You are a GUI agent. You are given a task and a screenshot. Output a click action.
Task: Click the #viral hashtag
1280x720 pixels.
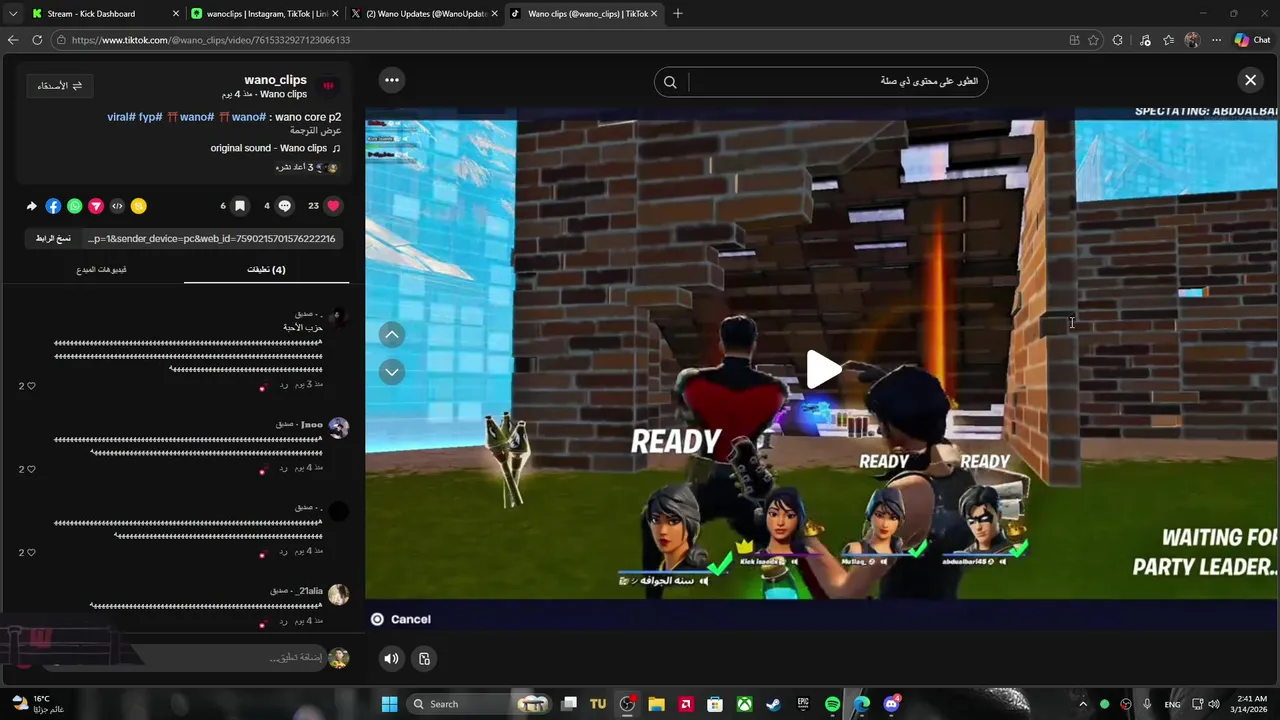[121, 117]
